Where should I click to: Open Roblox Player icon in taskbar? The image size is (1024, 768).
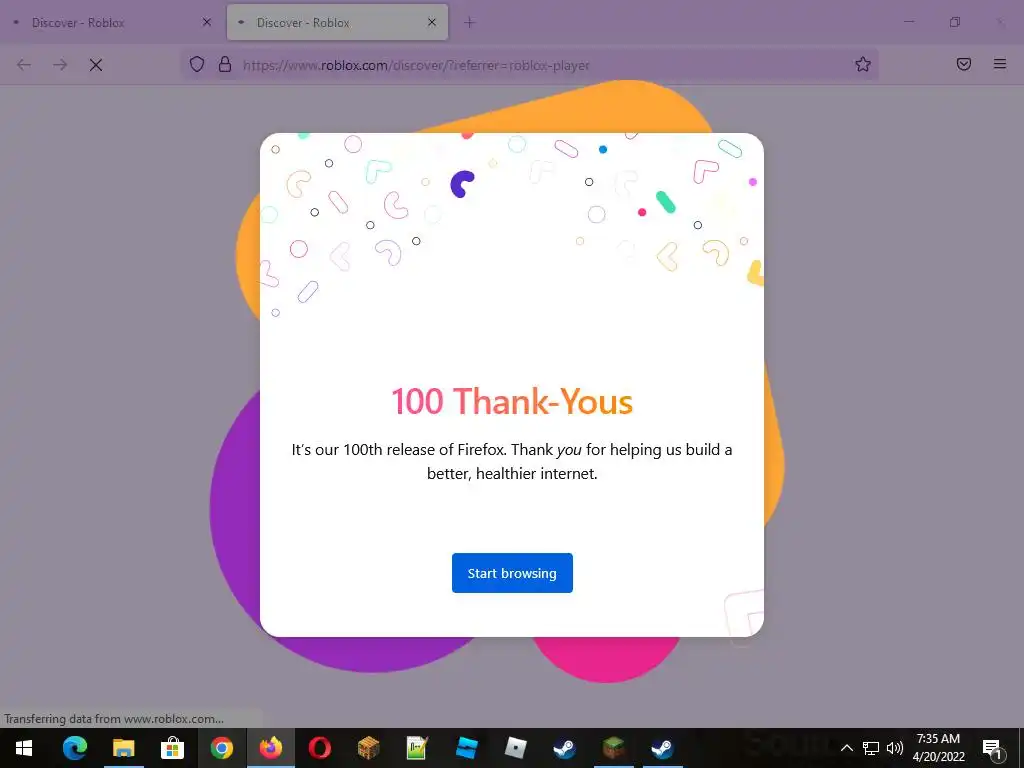[515, 748]
